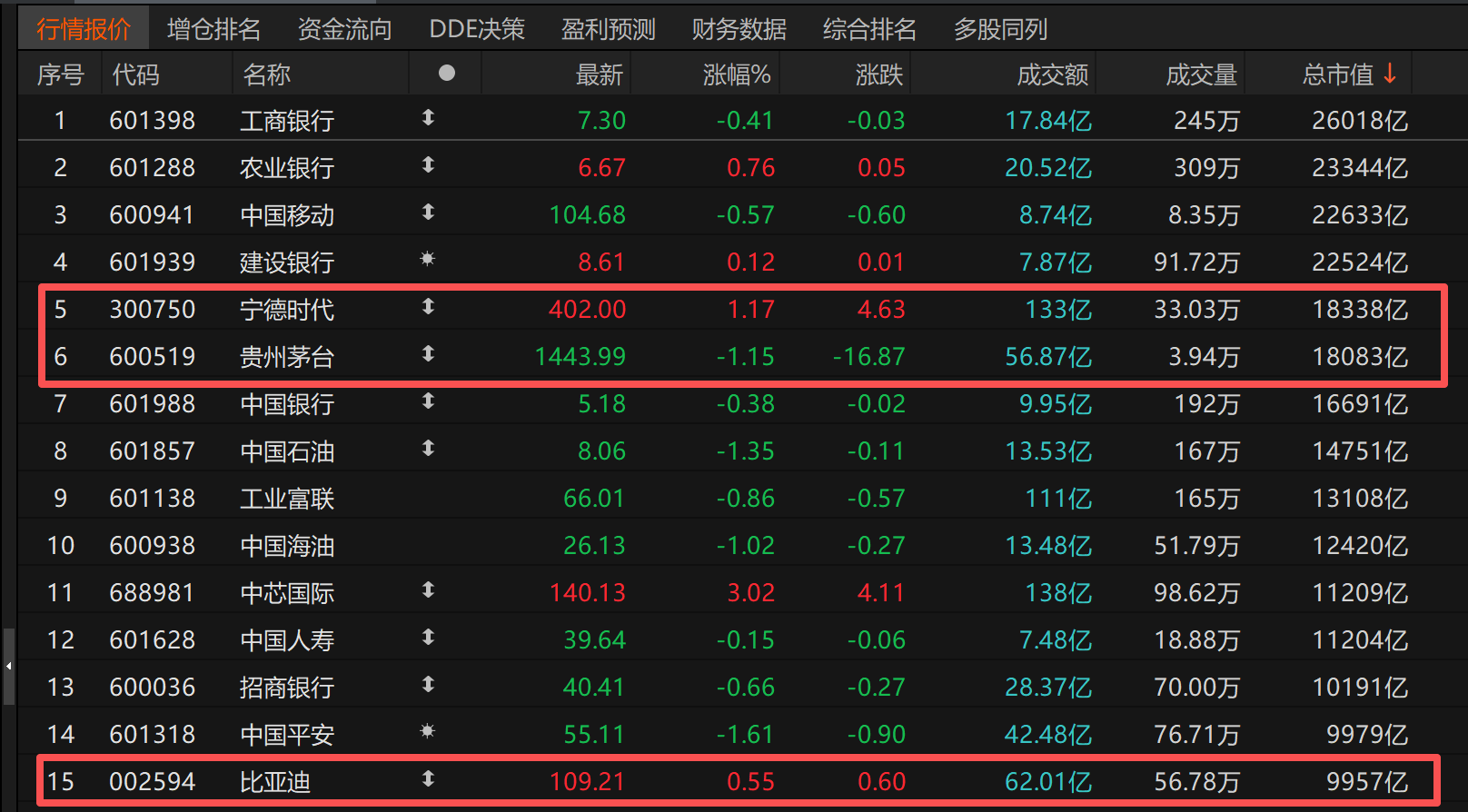Select the 工业富联 stock name
The image size is (1468, 812).
[x=287, y=499]
